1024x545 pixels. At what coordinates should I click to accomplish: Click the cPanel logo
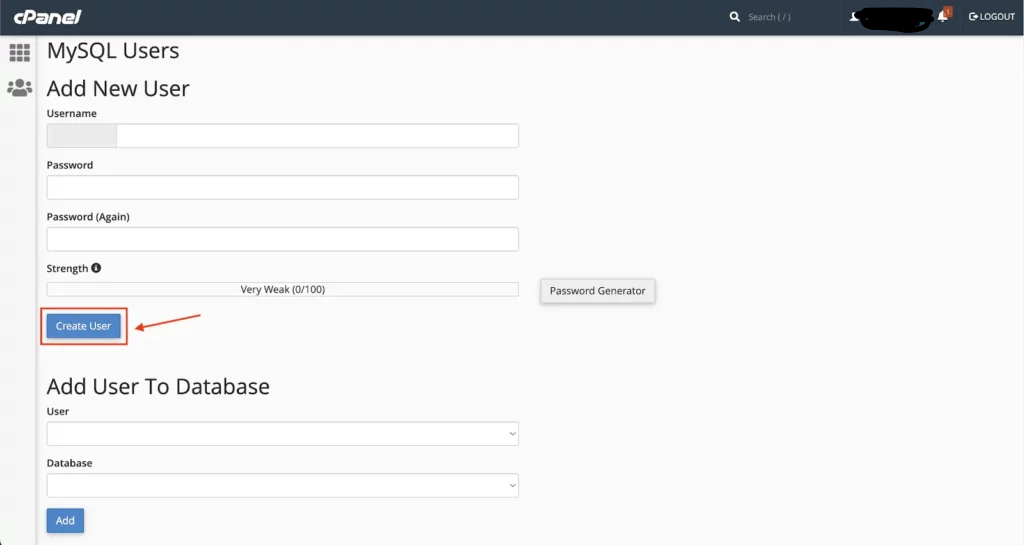tap(48, 17)
